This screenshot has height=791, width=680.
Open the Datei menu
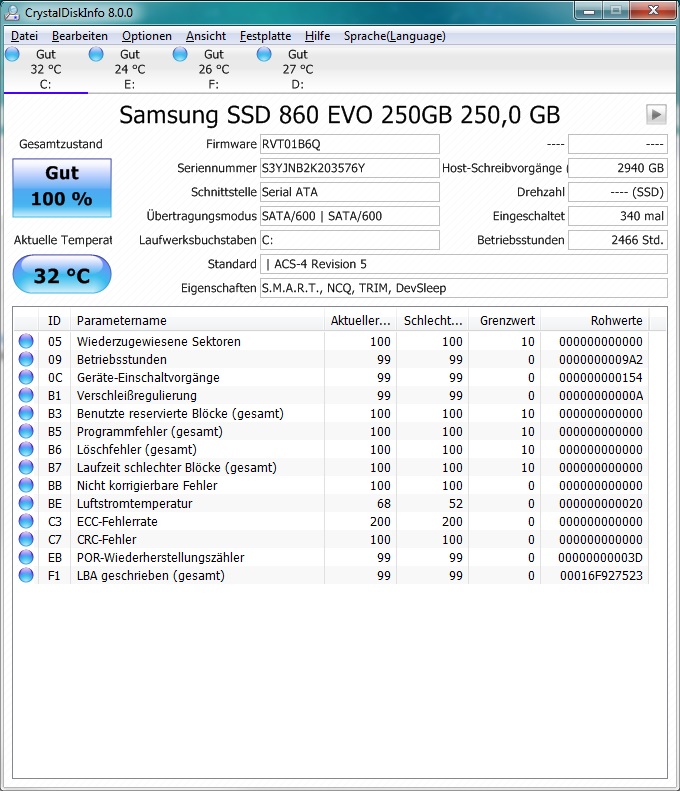24,36
